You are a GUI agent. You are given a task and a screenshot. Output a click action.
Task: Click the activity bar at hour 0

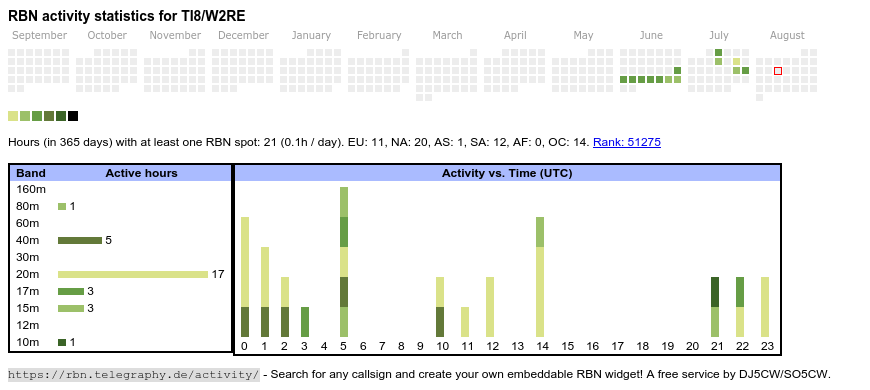pos(245,277)
